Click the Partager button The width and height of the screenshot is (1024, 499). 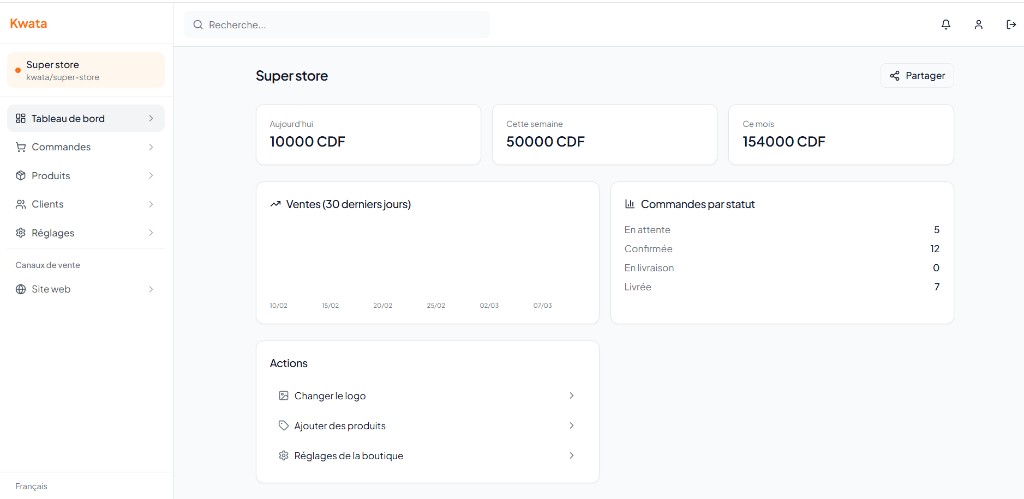click(x=917, y=76)
